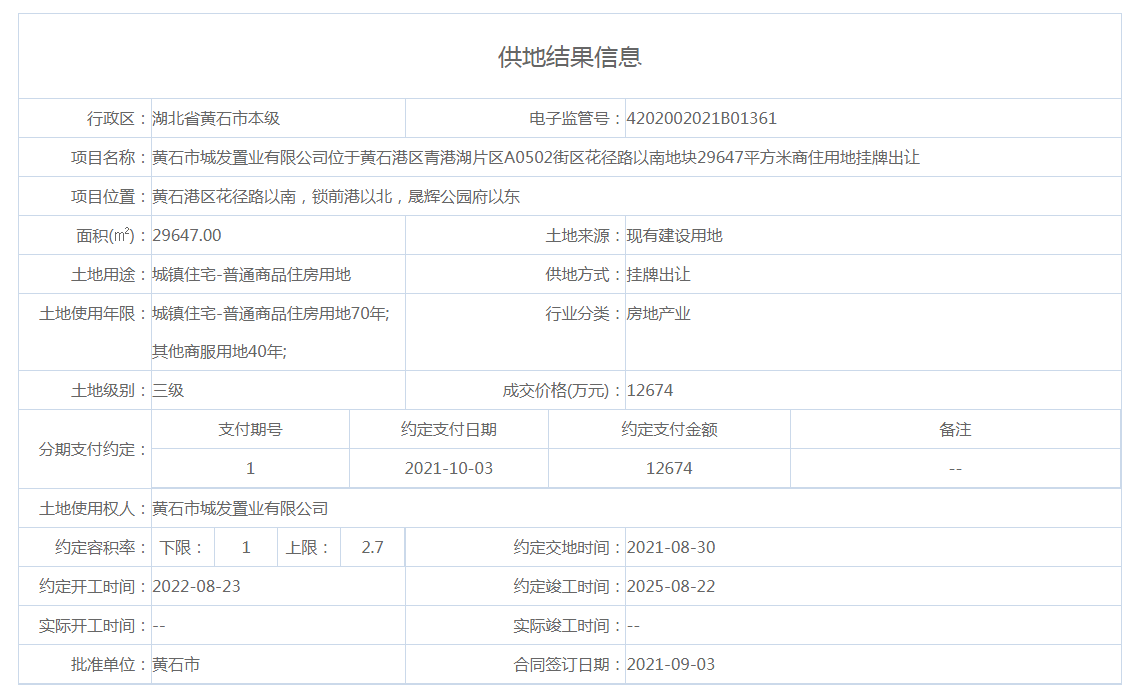Select the lower limit value 1 for plot ratio
Viewport: 1128px width, 698px height.
[246, 548]
